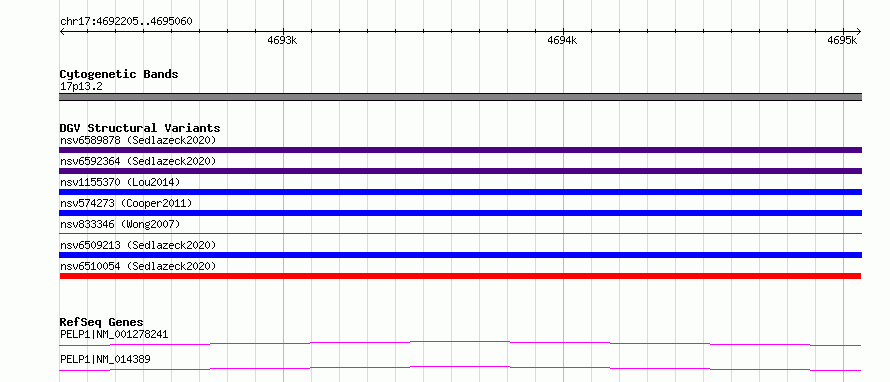This screenshot has height=382, width=890.
Task: Click the 17p13.2 band label
Action: pyautogui.click(x=81, y=87)
